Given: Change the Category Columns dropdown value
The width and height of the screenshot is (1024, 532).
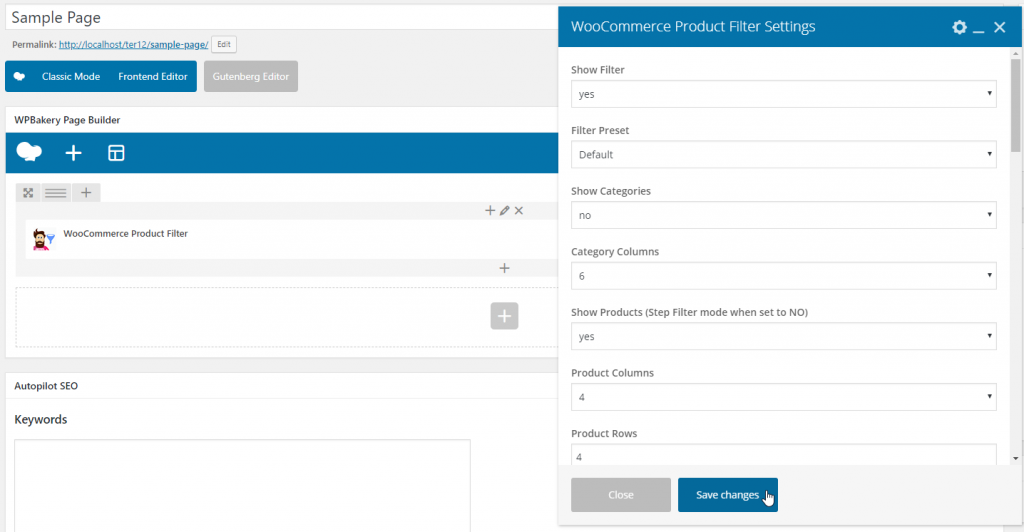Looking at the screenshot, I should tap(783, 276).
